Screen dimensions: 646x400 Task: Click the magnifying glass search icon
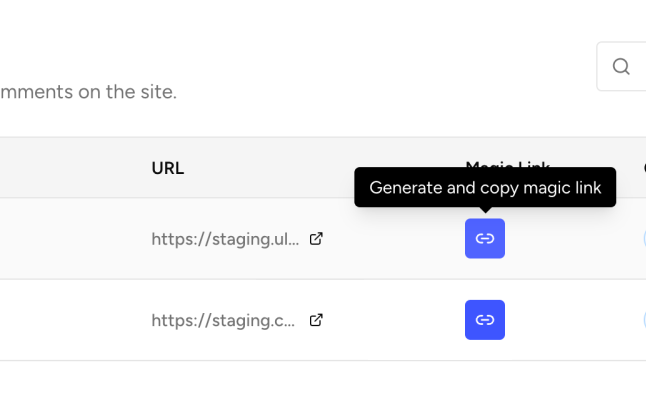click(x=621, y=67)
